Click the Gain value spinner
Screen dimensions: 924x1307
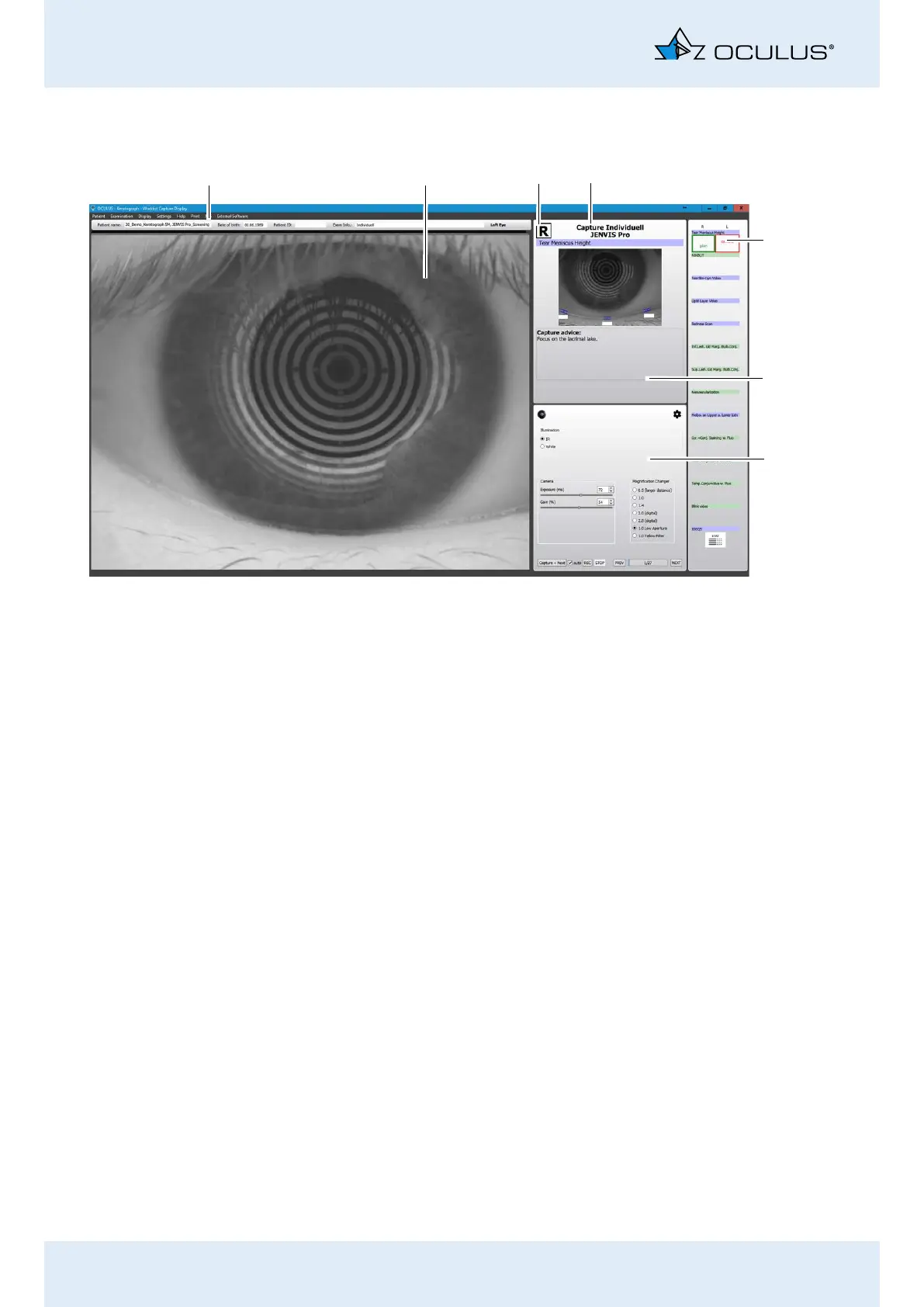click(605, 502)
